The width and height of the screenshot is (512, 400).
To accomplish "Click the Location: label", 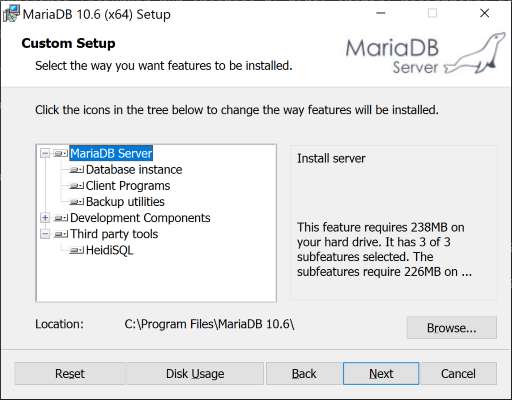I will [x=59, y=324].
